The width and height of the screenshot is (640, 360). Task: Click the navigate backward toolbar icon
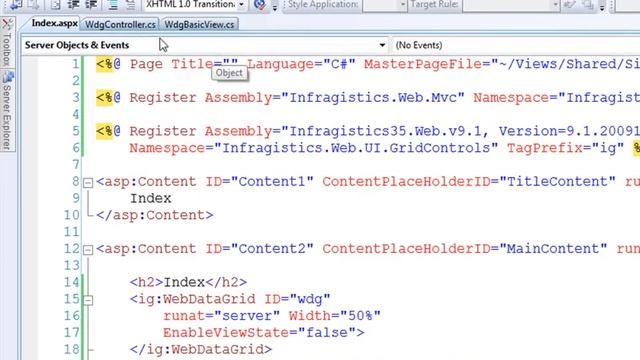pyautogui.click(x=15, y=4)
